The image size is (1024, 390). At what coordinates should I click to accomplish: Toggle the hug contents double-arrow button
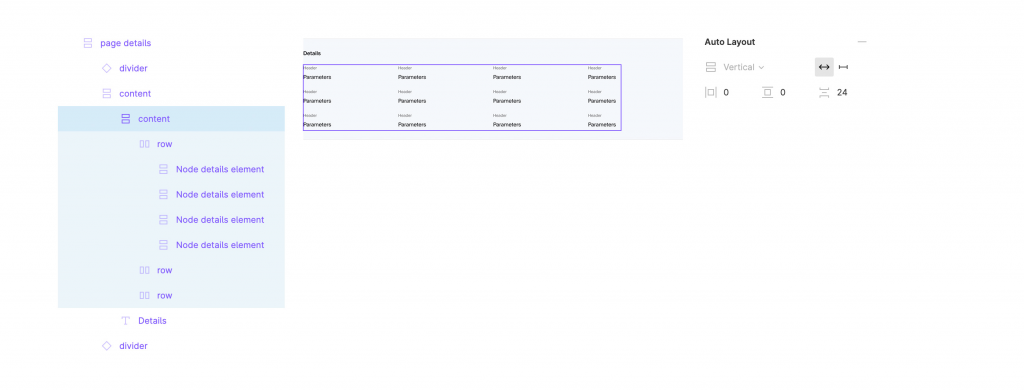click(x=824, y=67)
